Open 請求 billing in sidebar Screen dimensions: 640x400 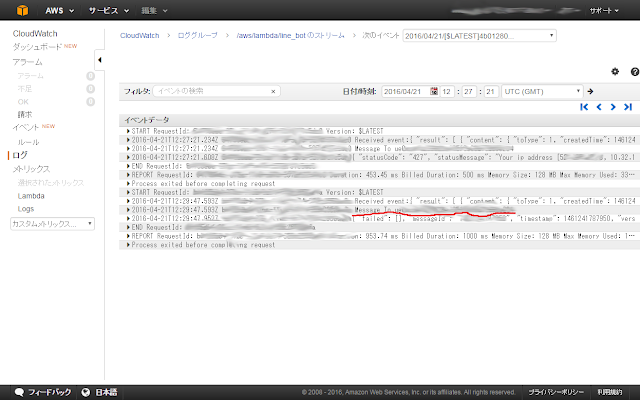point(24,115)
